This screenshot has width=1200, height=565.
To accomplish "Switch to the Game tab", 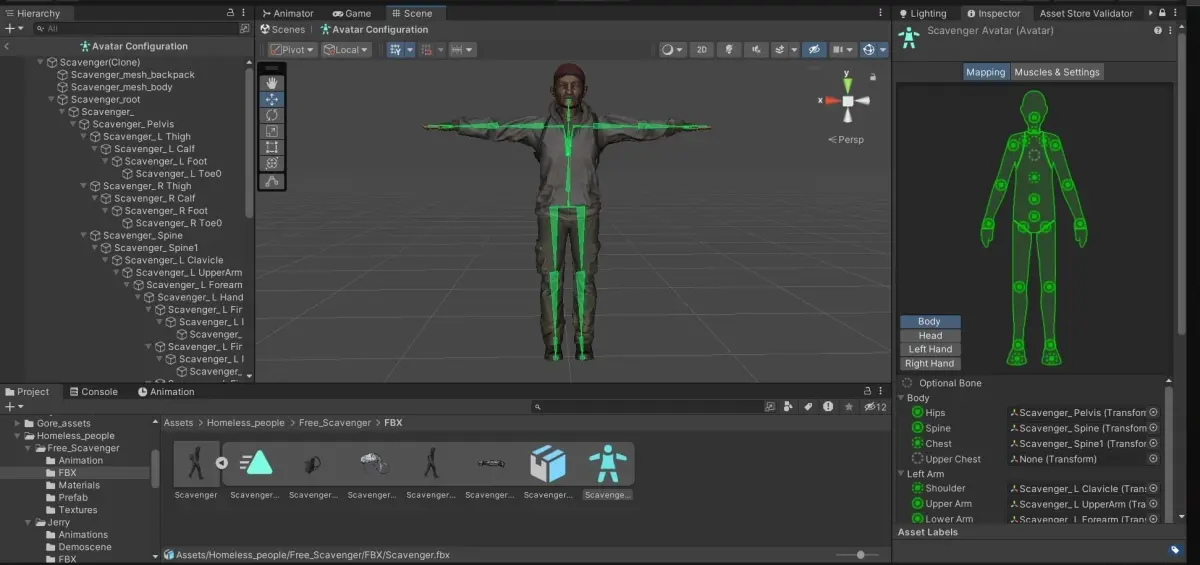I will click(x=352, y=13).
